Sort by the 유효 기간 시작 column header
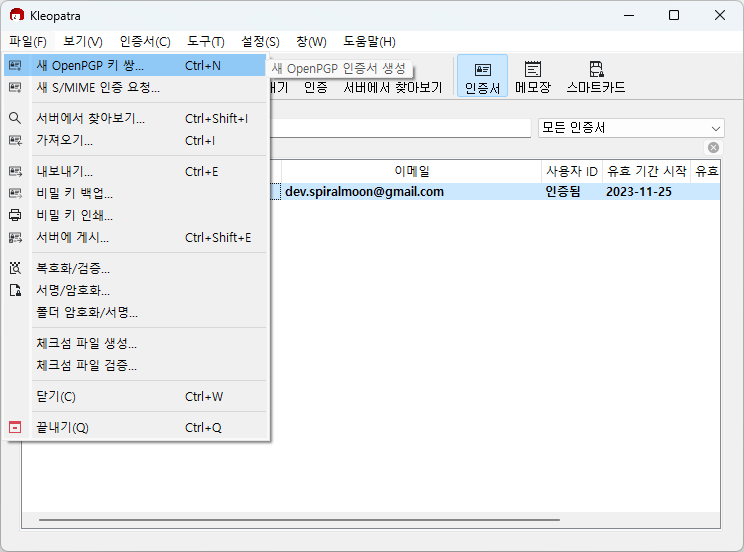 click(x=647, y=171)
